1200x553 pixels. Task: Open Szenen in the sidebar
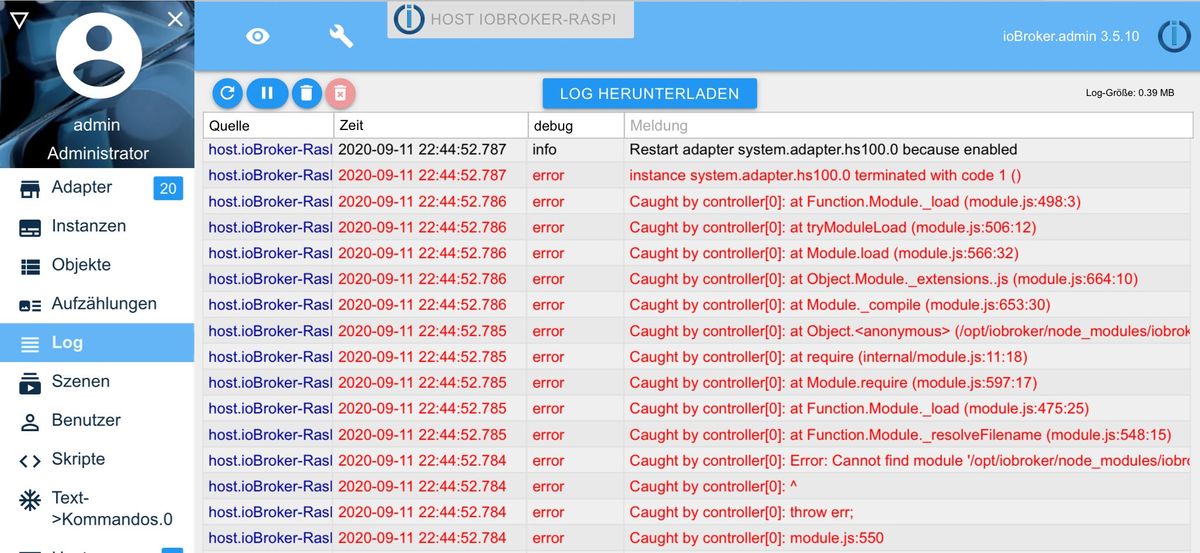97,381
